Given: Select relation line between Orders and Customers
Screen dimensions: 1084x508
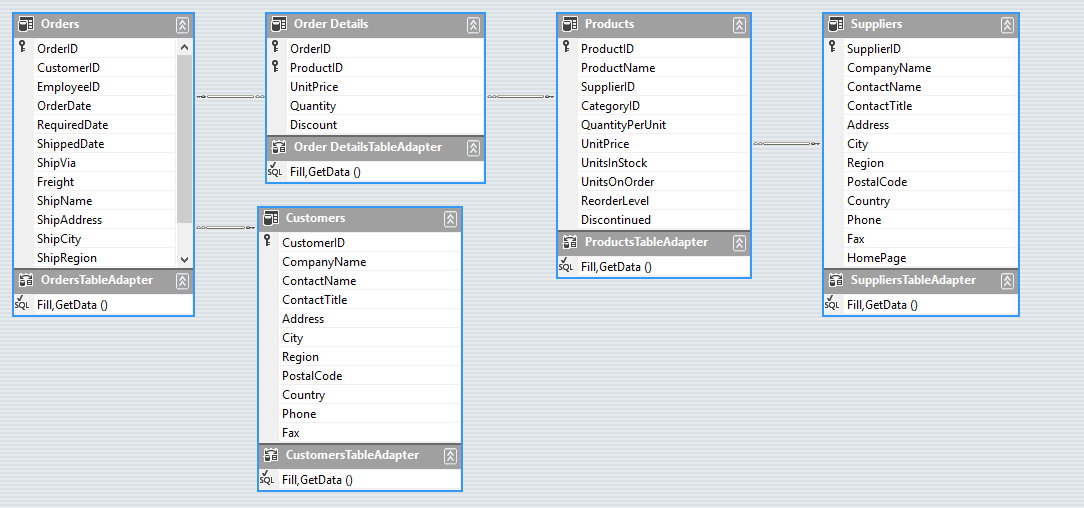Looking at the screenshot, I should pyautogui.click(x=226, y=227).
